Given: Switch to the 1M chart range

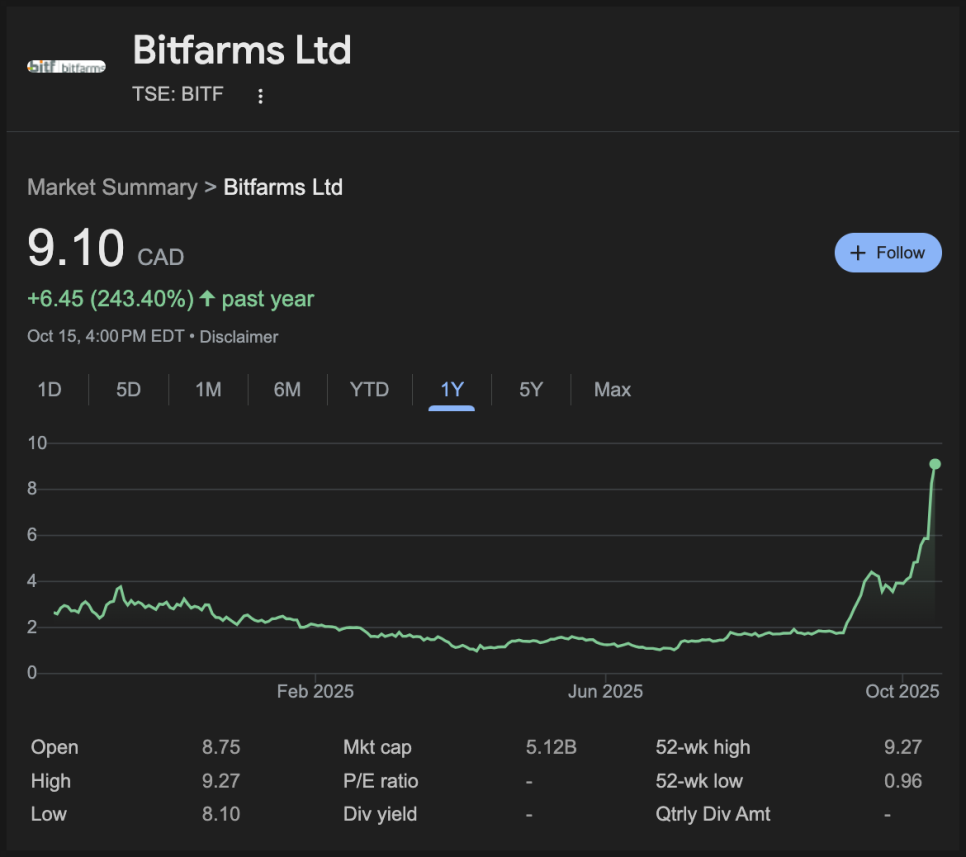Looking at the screenshot, I should [x=208, y=390].
